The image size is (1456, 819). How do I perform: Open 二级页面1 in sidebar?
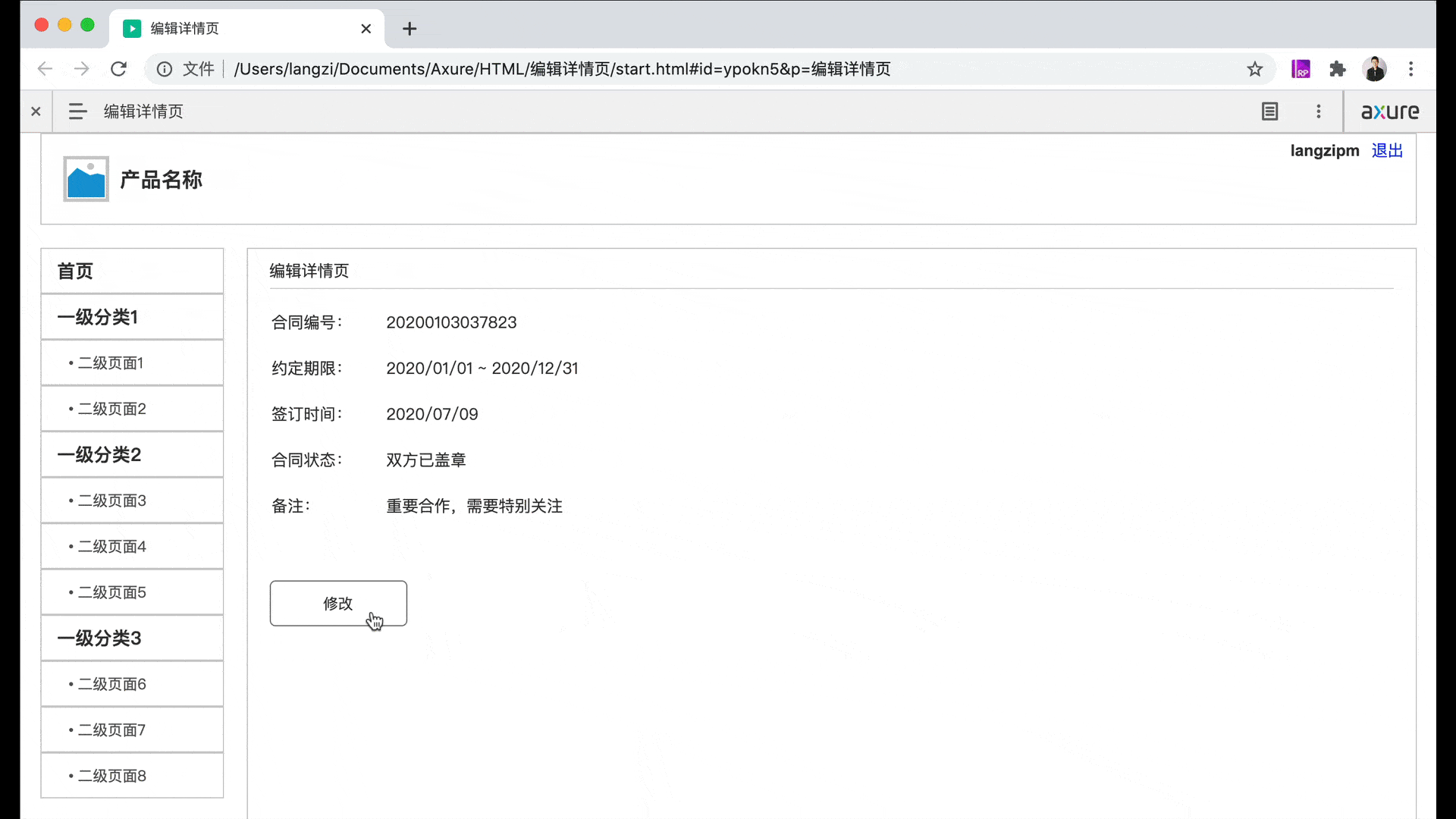pyautogui.click(x=132, y=363)
